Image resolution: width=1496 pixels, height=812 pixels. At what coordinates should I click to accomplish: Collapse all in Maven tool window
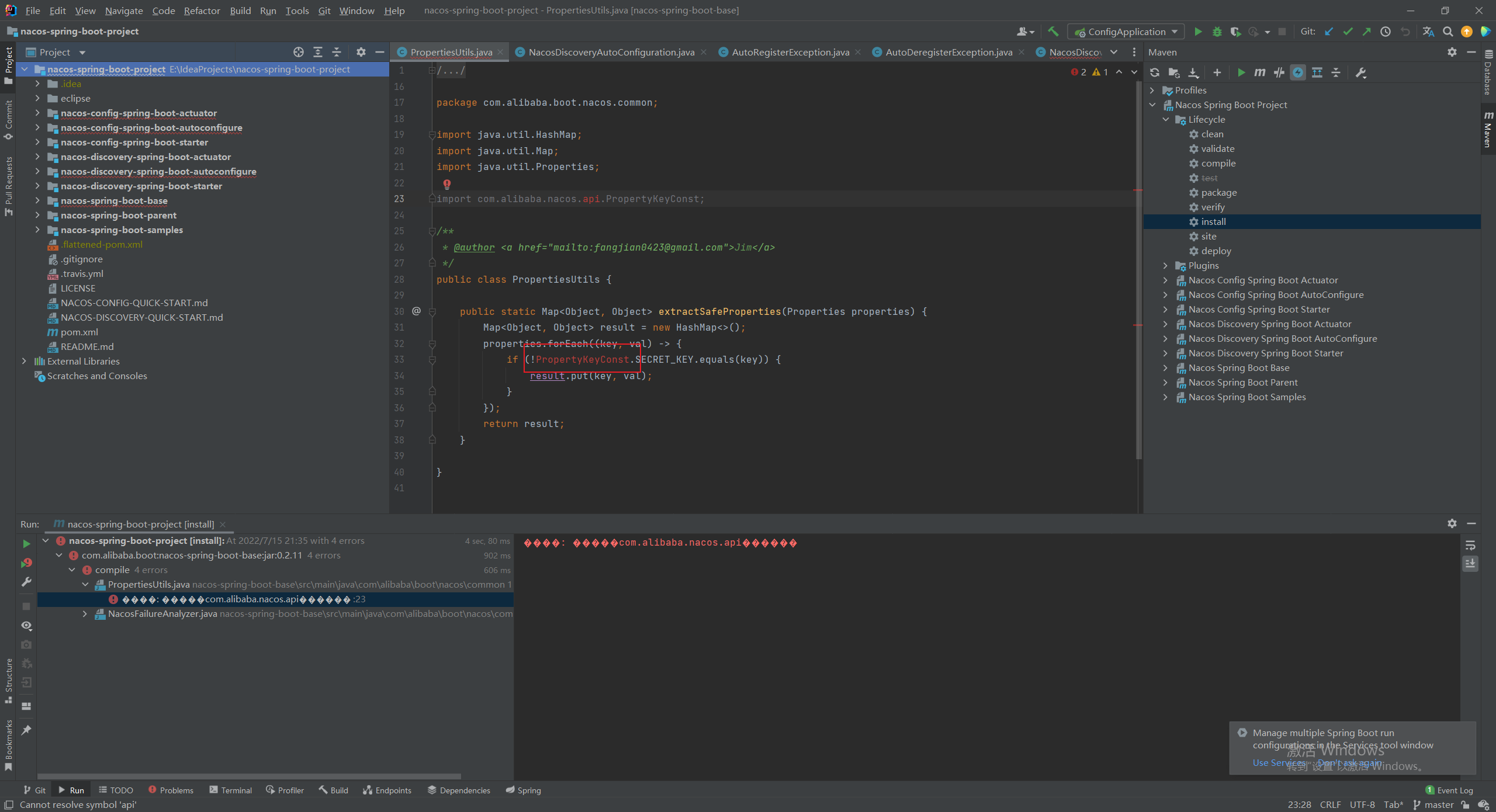(x=1336, y=72)
